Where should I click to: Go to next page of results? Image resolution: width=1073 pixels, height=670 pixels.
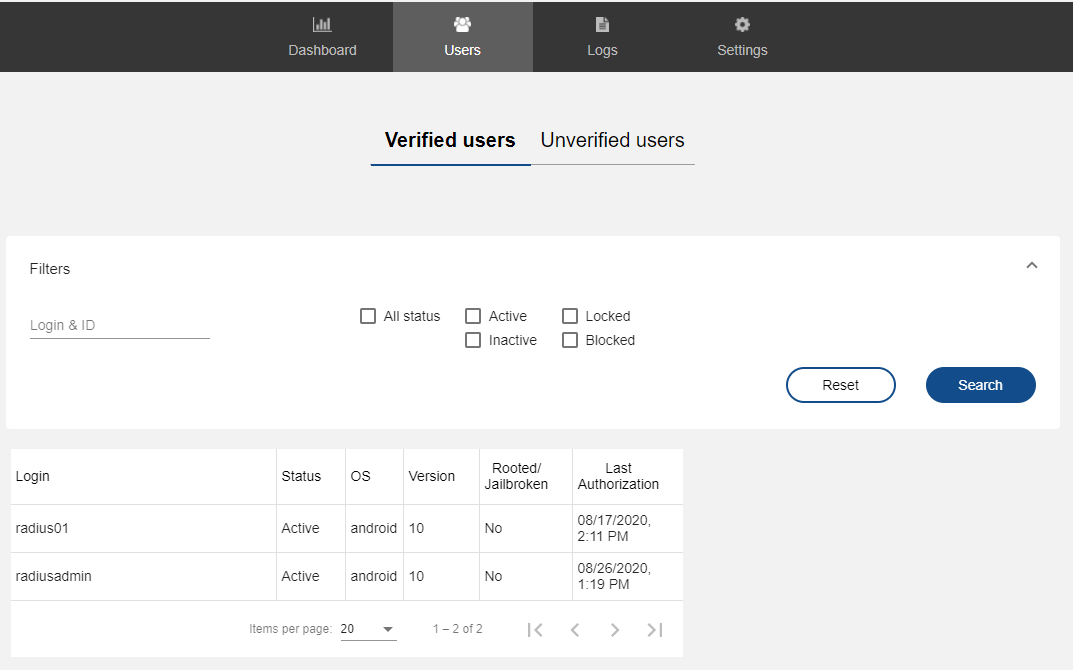pos(615,629)
